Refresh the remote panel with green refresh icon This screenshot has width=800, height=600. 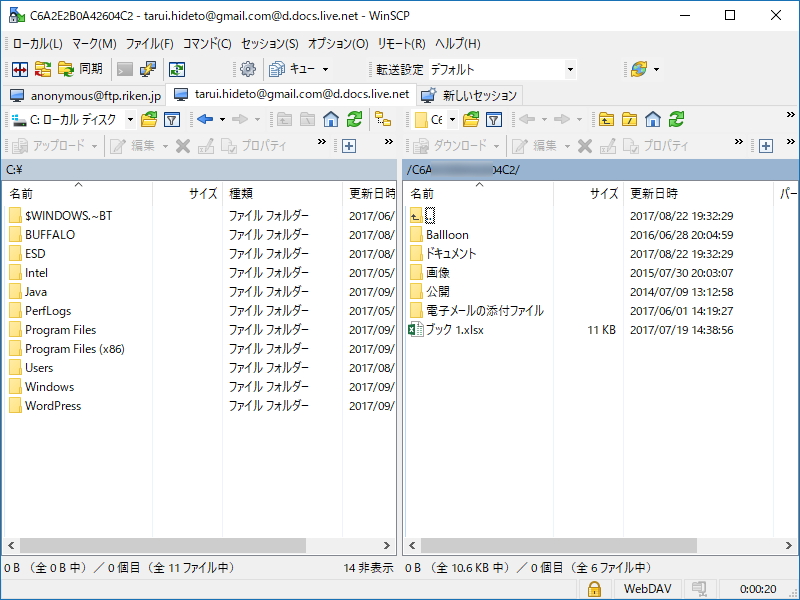pos(675,120)
